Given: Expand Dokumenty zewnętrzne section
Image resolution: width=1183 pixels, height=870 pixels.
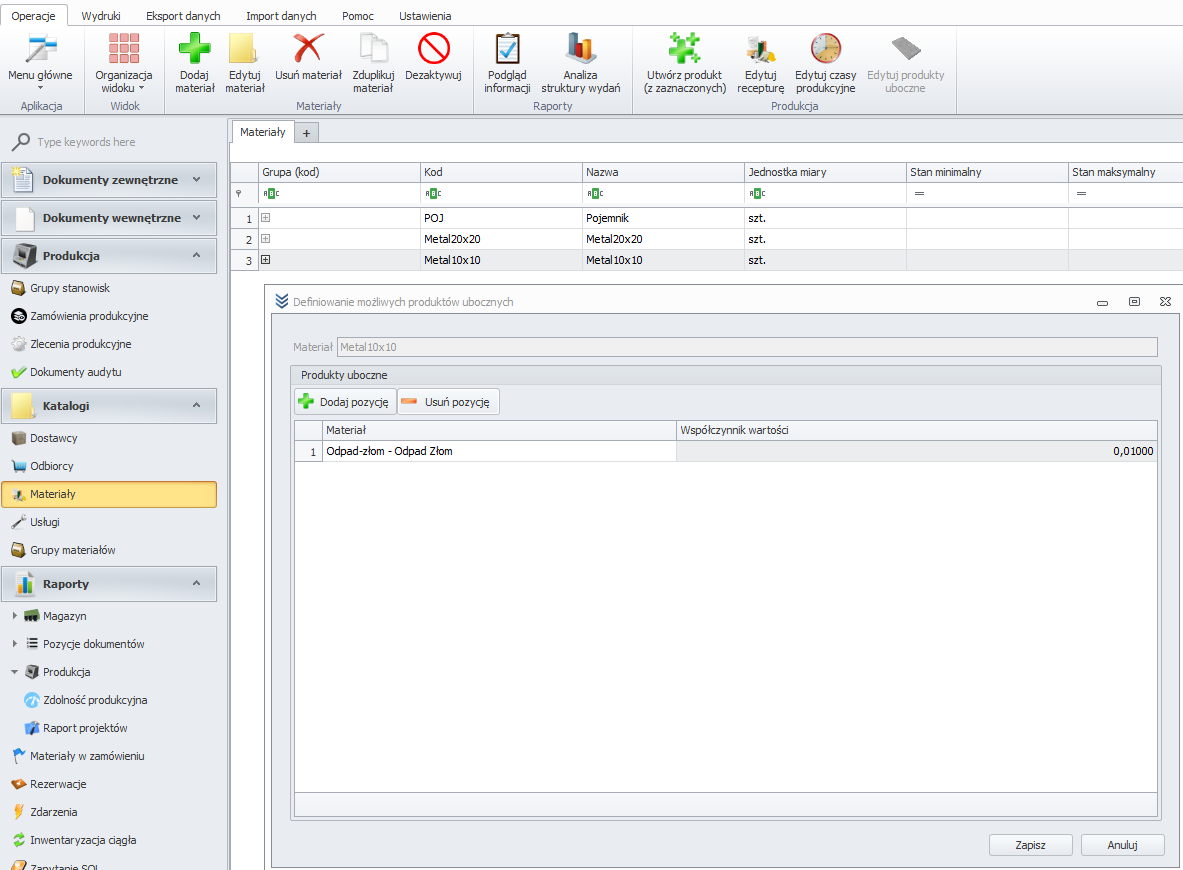Looking at the screenshot, I should click(x=109, y=180).
